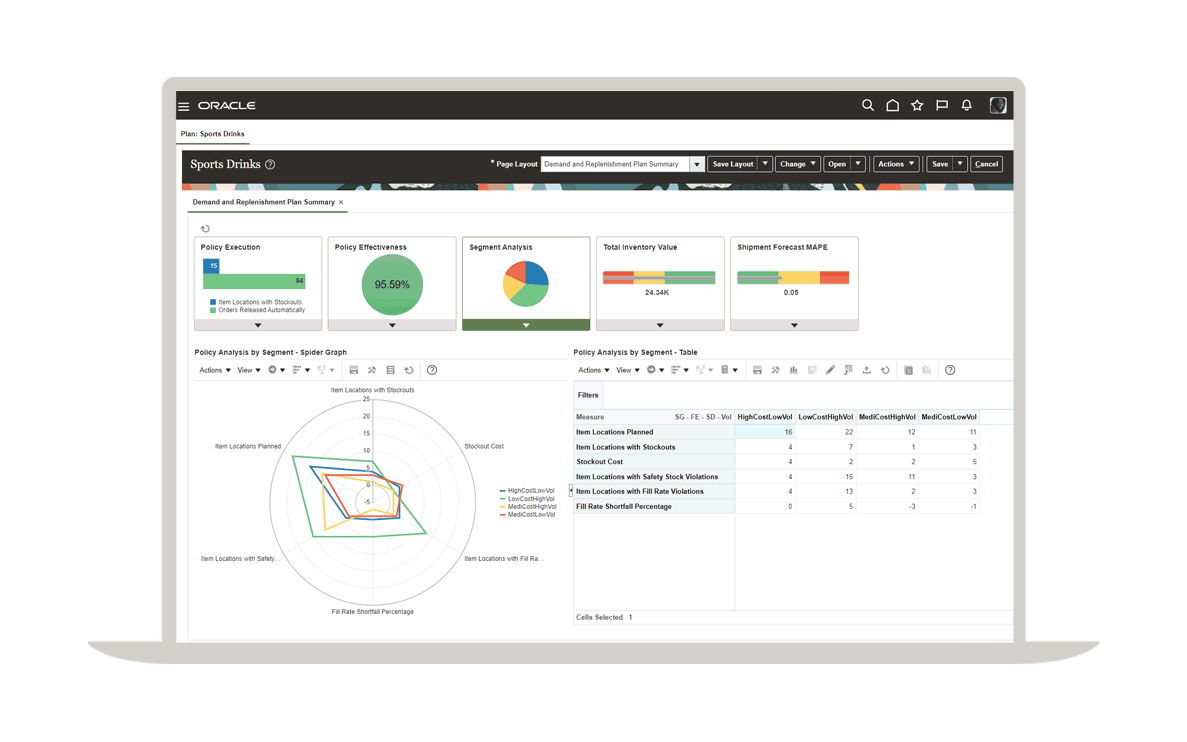Open the notifications bell
The width and height of the screenshot is (1187, 742).
(x=966, y=105)
